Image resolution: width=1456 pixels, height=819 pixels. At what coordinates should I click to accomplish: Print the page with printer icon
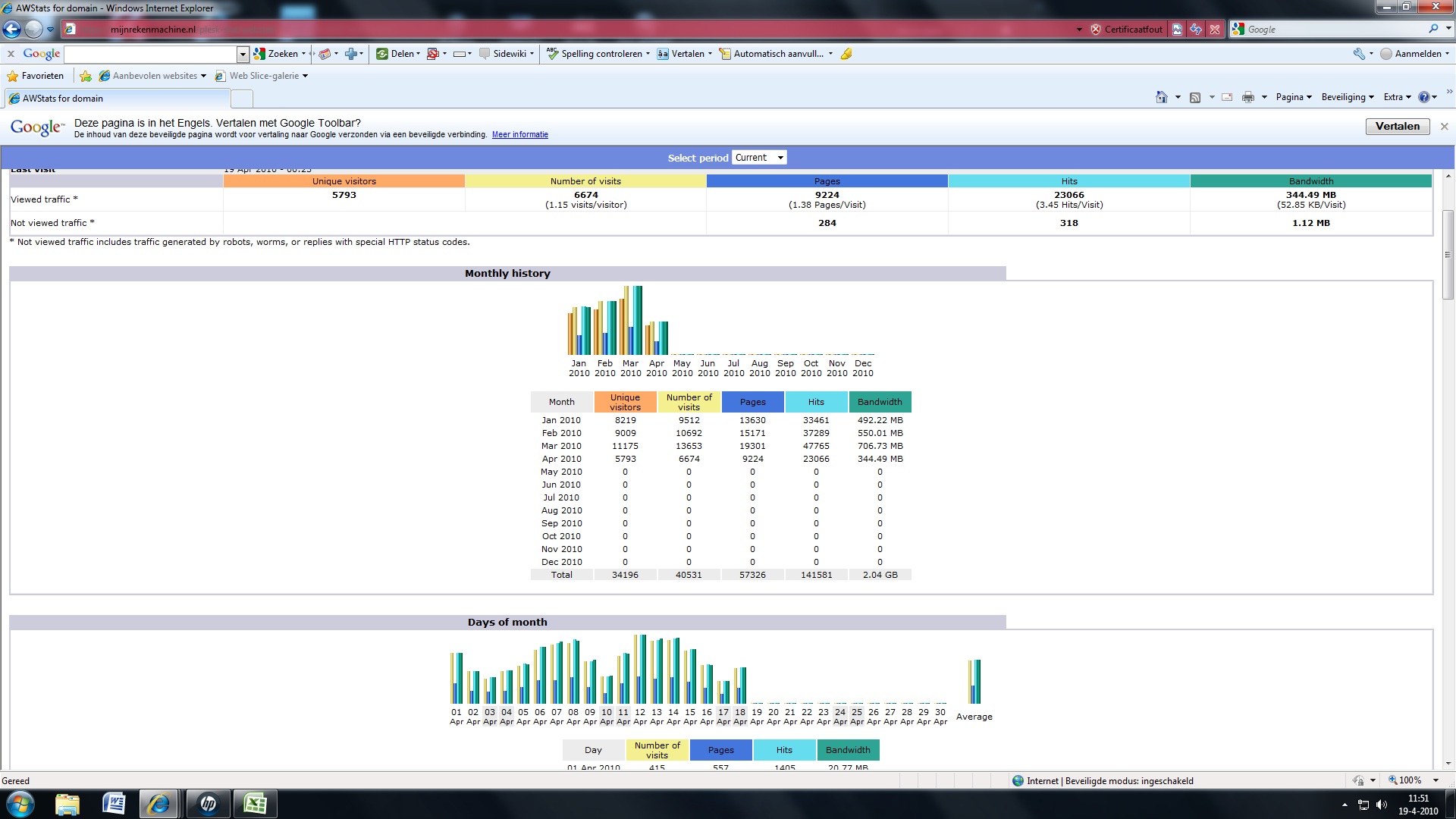[x=1247, y=97]
